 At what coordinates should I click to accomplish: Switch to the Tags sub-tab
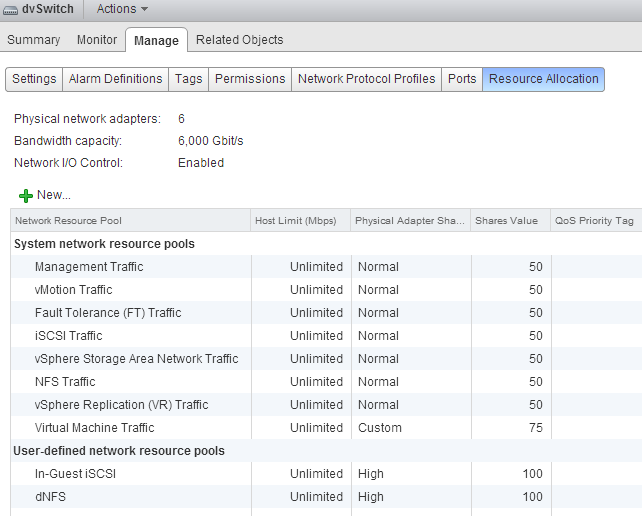coord(188,79)
